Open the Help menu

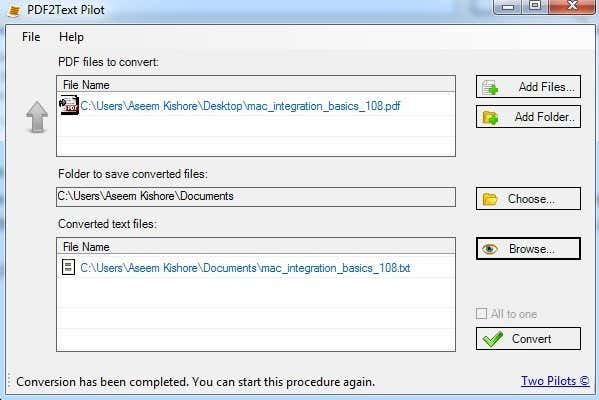click(x=71, y=37)
